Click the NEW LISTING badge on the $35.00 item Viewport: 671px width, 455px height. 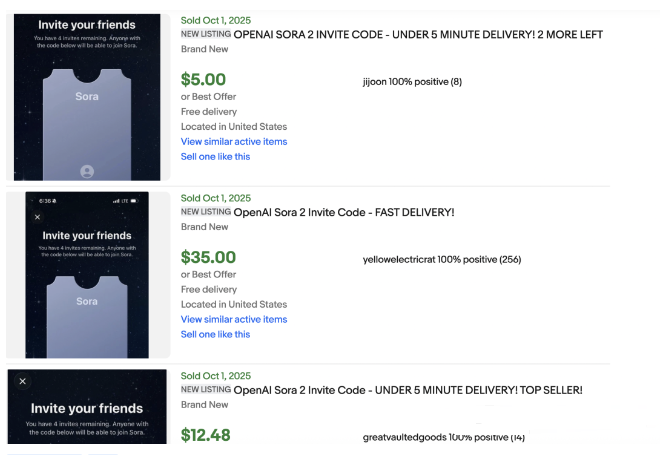tap(205, 212)
